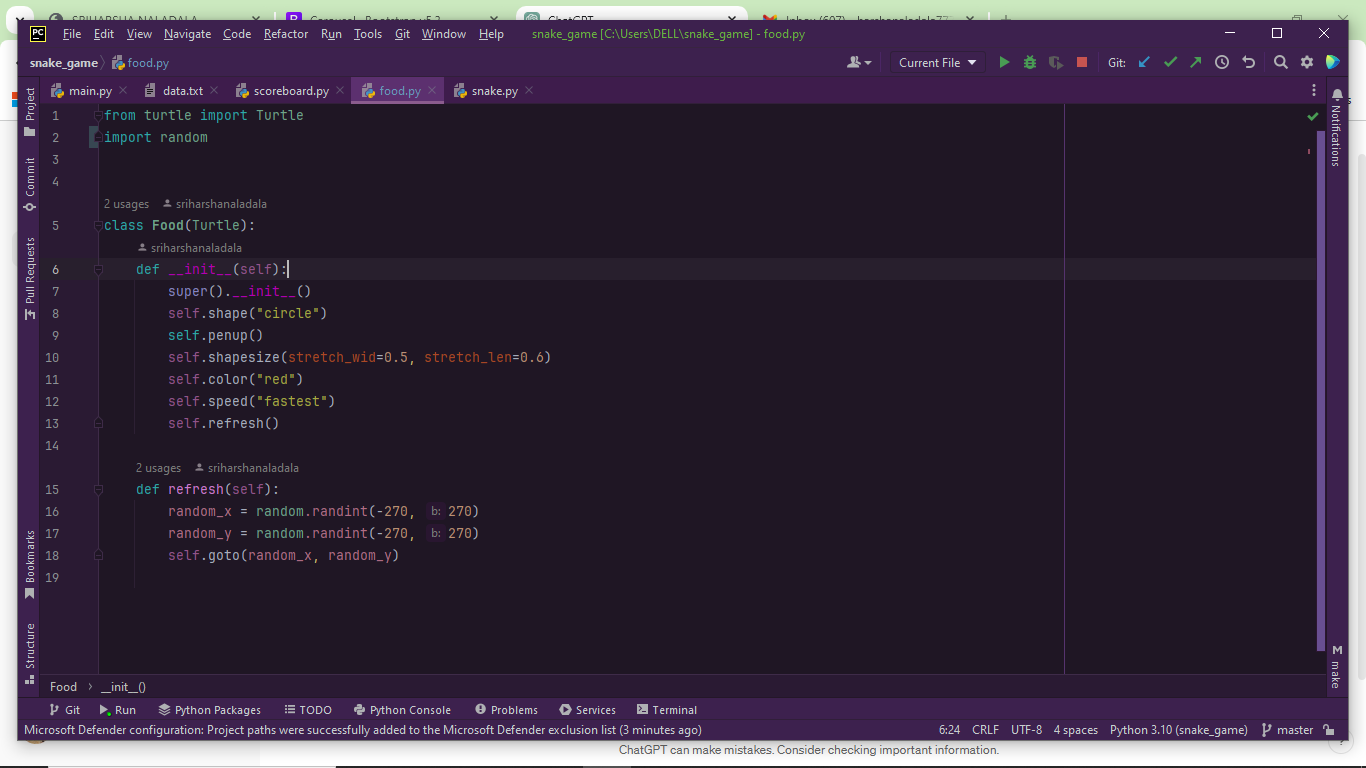
Task: Click the 4 spaces indent setting
Action: point(1075,730)
